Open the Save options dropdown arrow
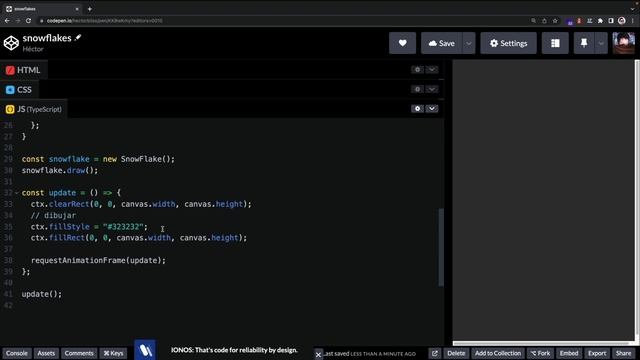The image size is (640, 360). pos(469,43)
